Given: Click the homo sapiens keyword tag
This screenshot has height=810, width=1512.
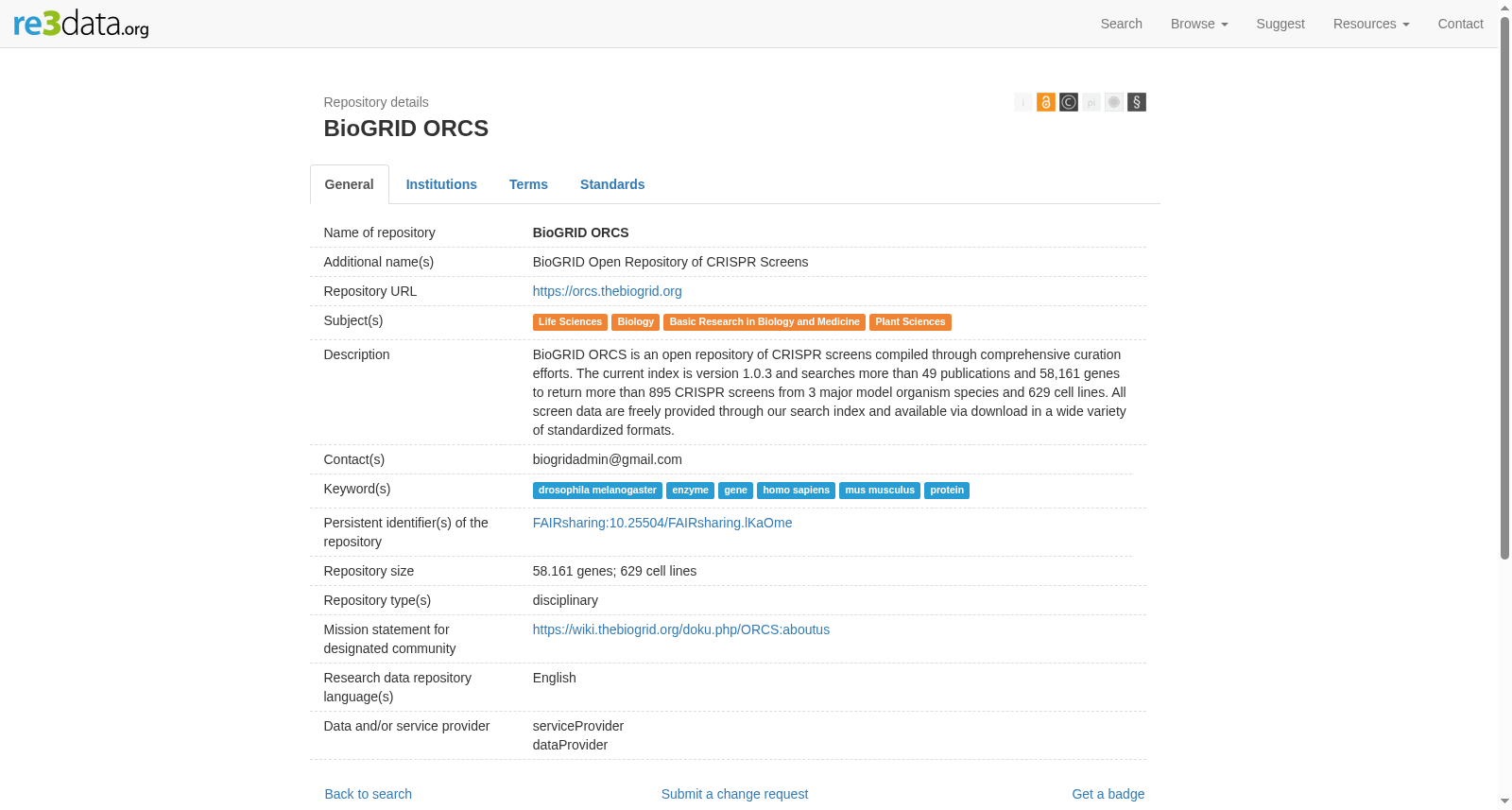Looking at the screenshot, I should (796, 491).
